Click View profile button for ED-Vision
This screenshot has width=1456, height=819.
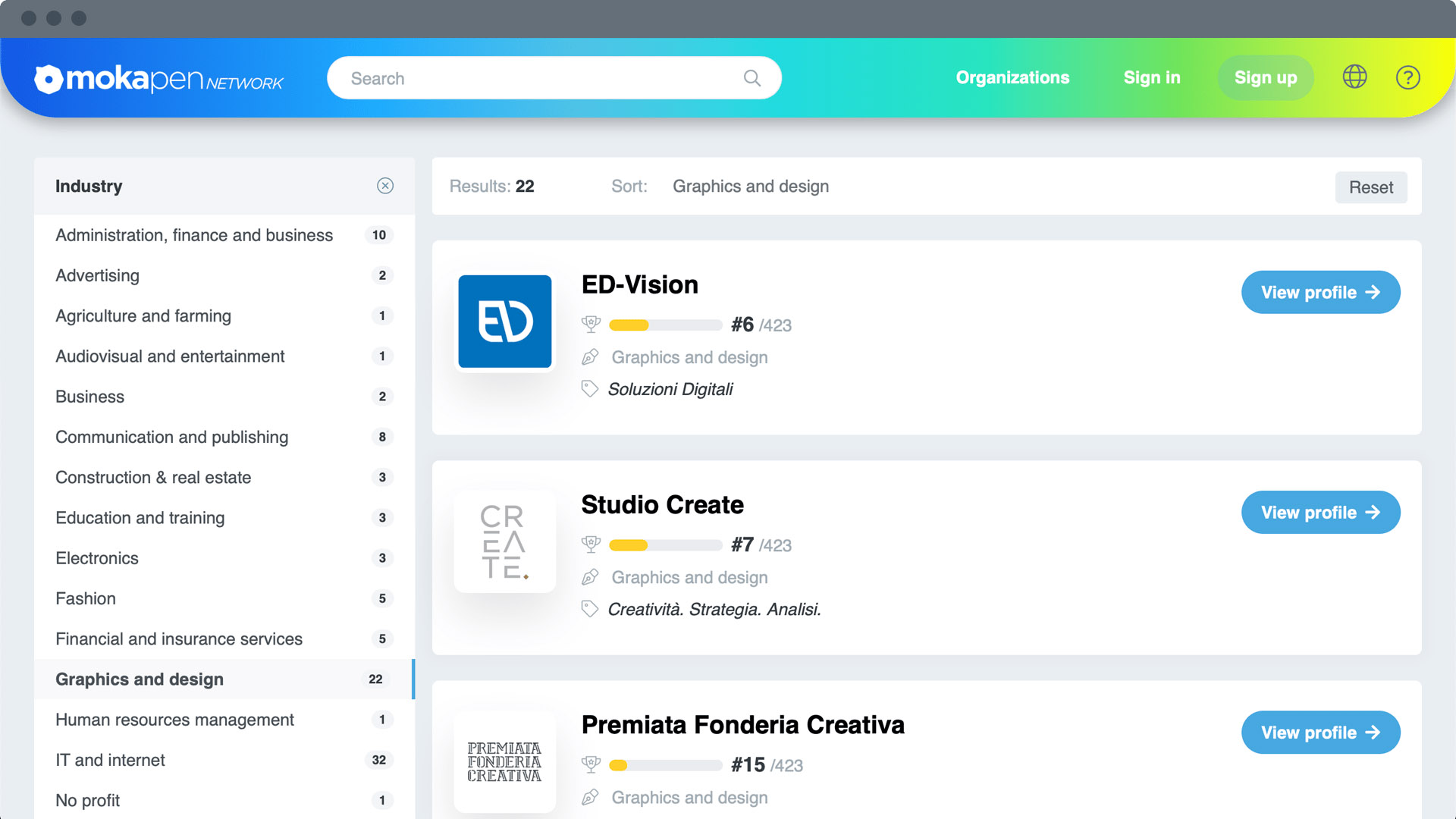click(x=1321, y=292)
